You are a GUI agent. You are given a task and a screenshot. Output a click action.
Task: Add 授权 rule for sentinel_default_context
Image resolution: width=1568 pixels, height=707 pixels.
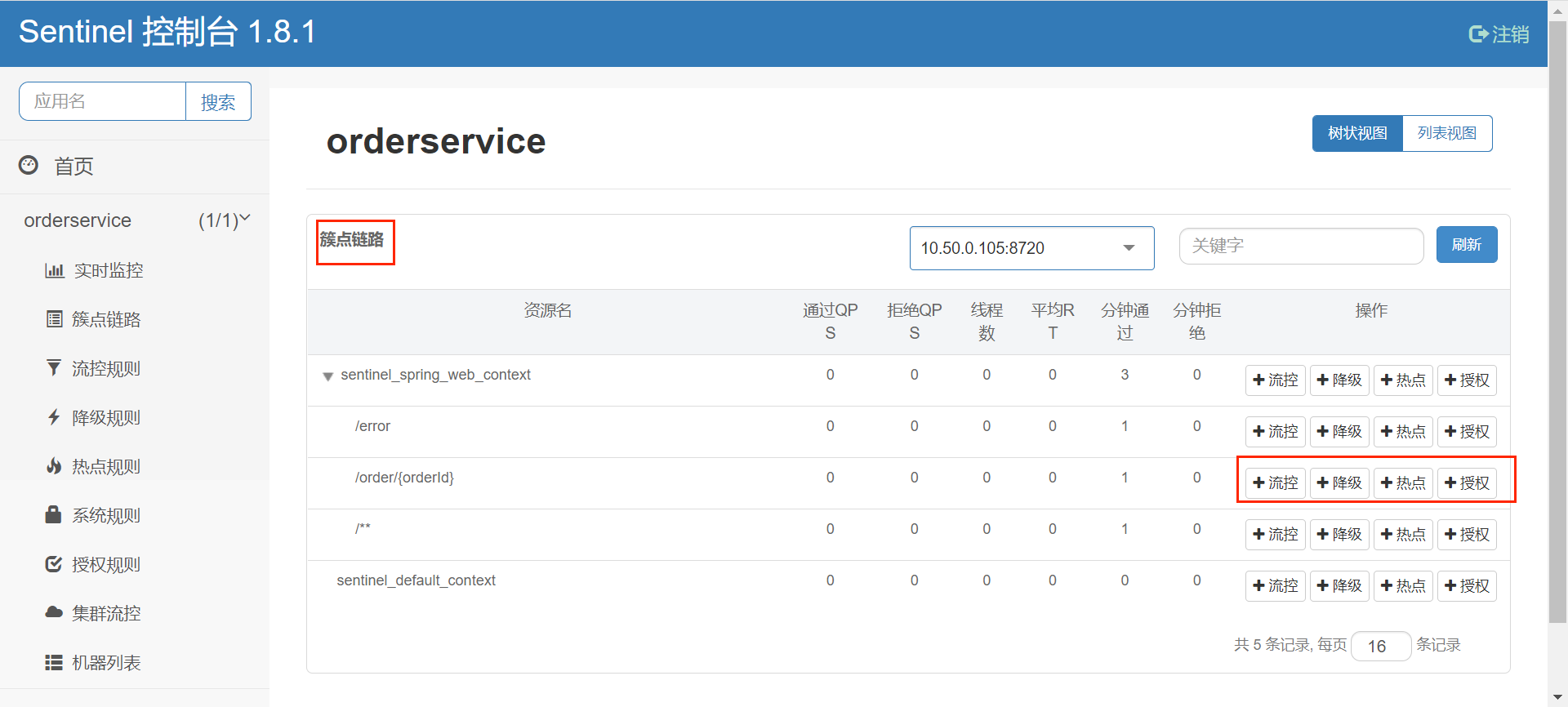(1467, 586)
